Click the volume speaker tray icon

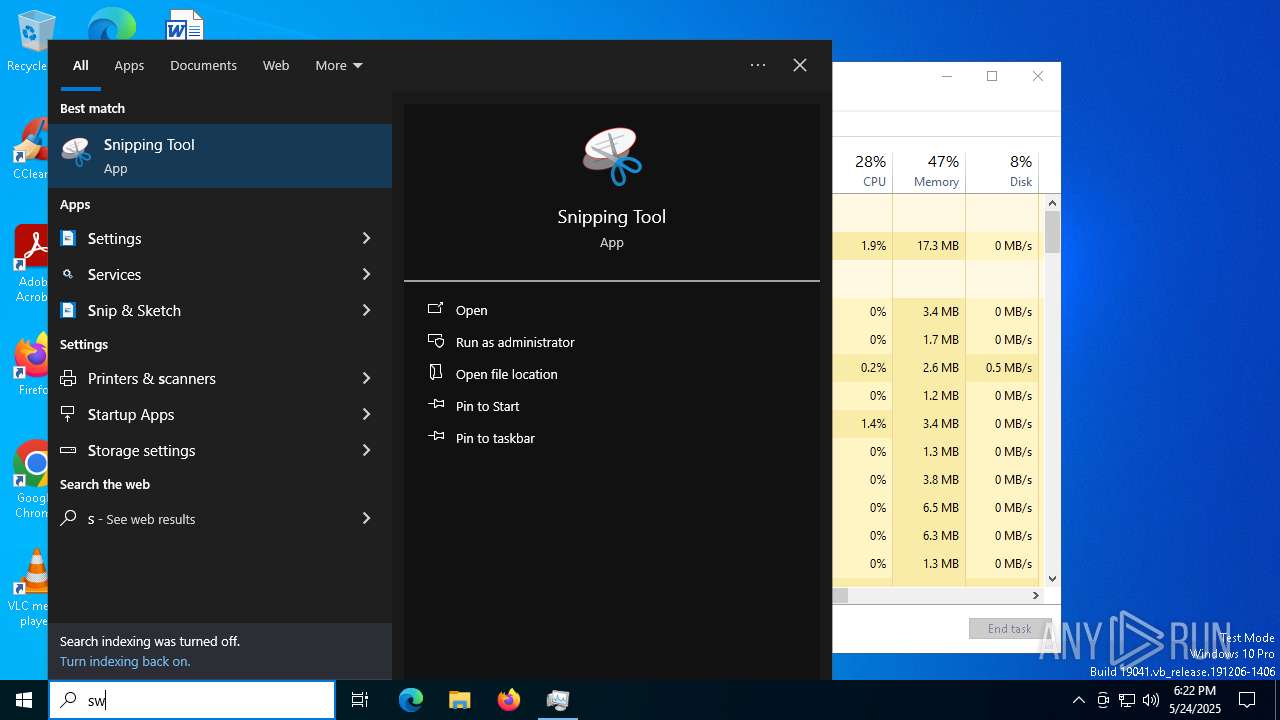(1150, 700)
